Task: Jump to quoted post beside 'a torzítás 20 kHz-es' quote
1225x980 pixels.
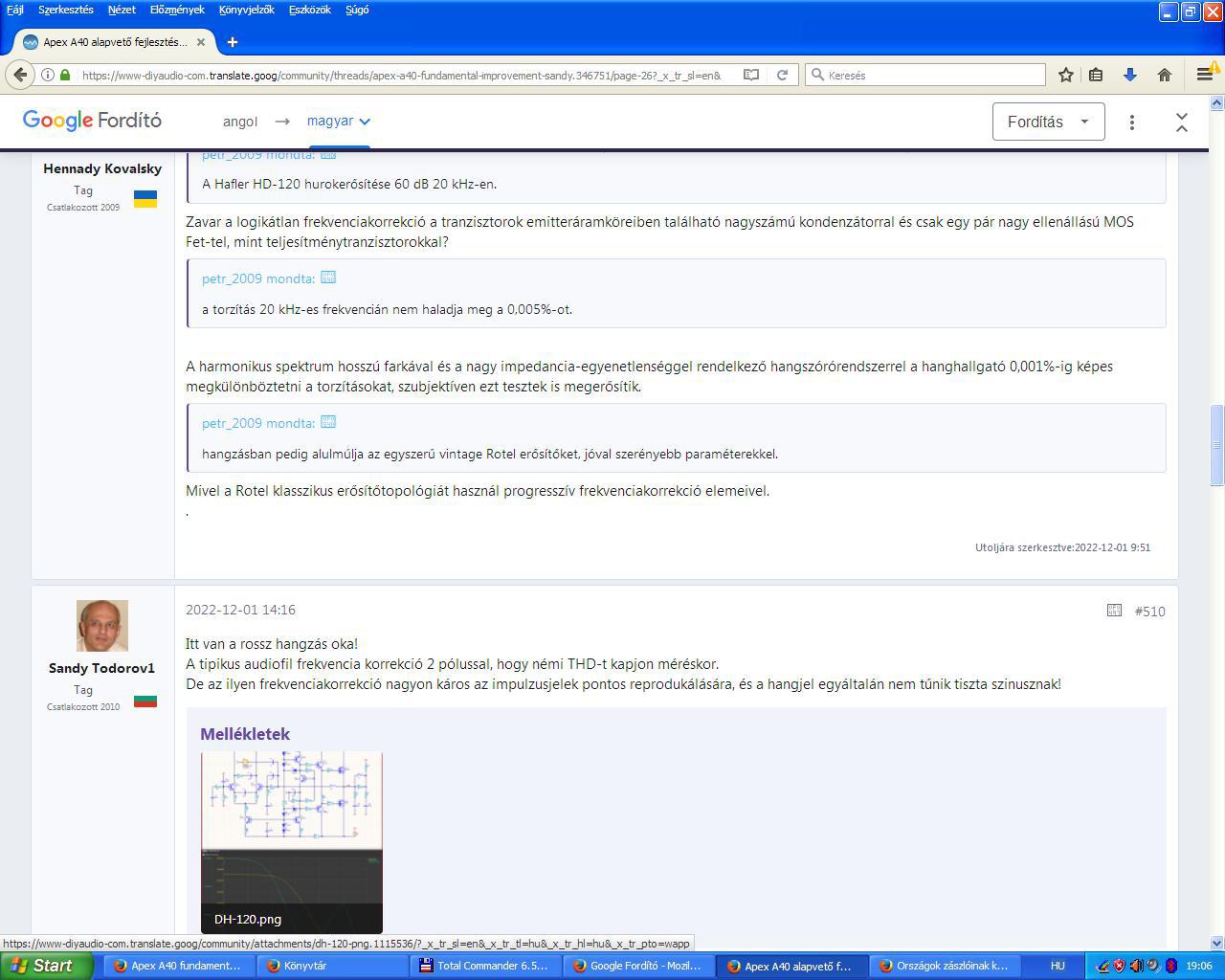Action: (328, 278)
